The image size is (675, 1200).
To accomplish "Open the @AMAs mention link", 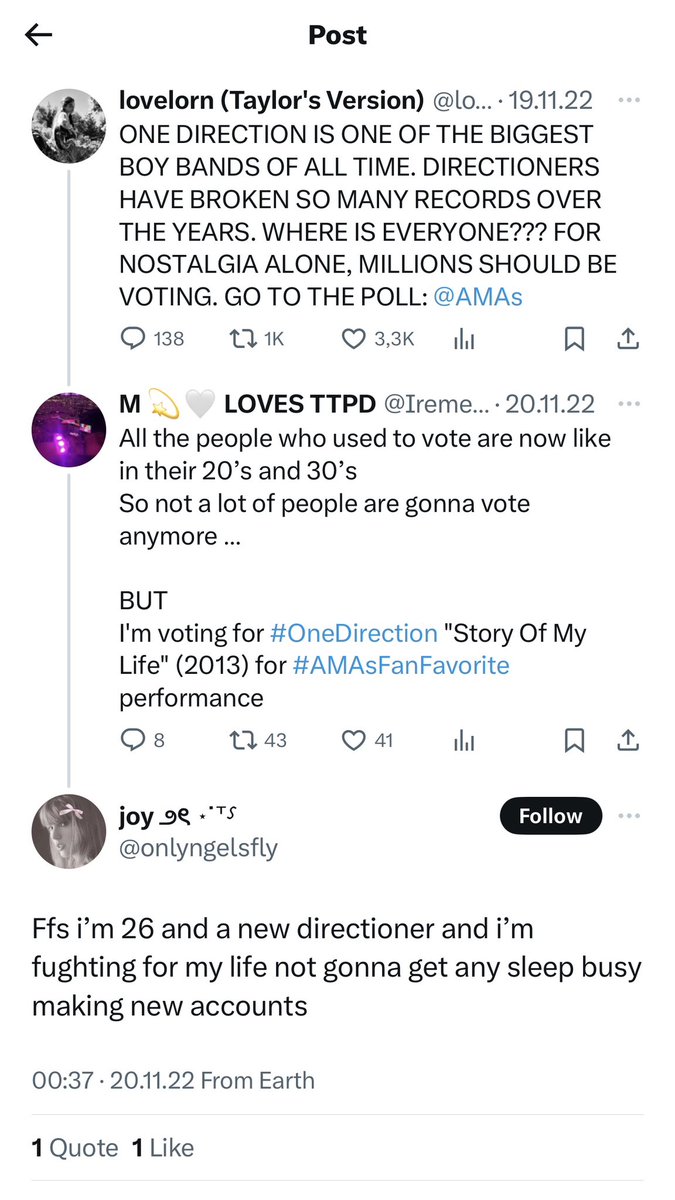I will click(x=479, y=296).
